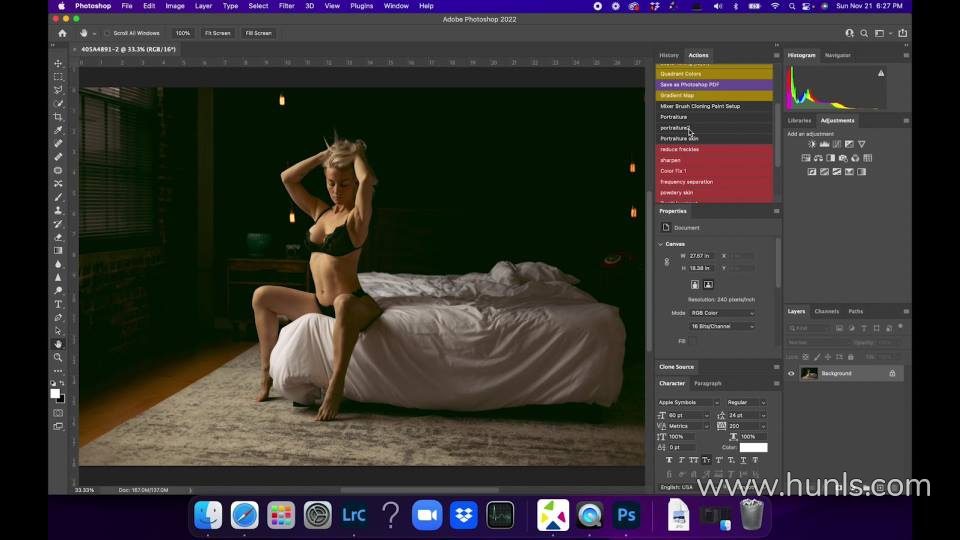Click the Fit Screen button

click(217, 33)
